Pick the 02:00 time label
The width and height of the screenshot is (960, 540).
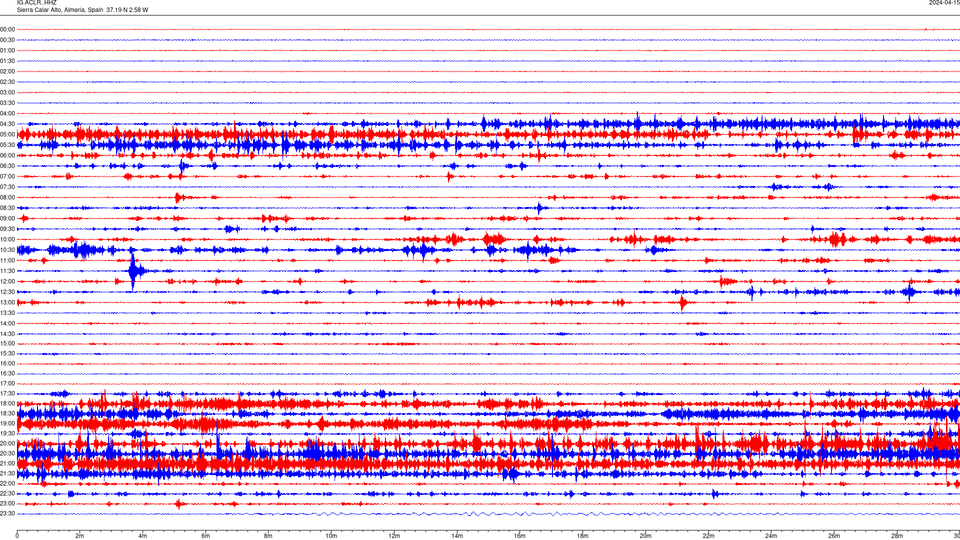point(7,71)
